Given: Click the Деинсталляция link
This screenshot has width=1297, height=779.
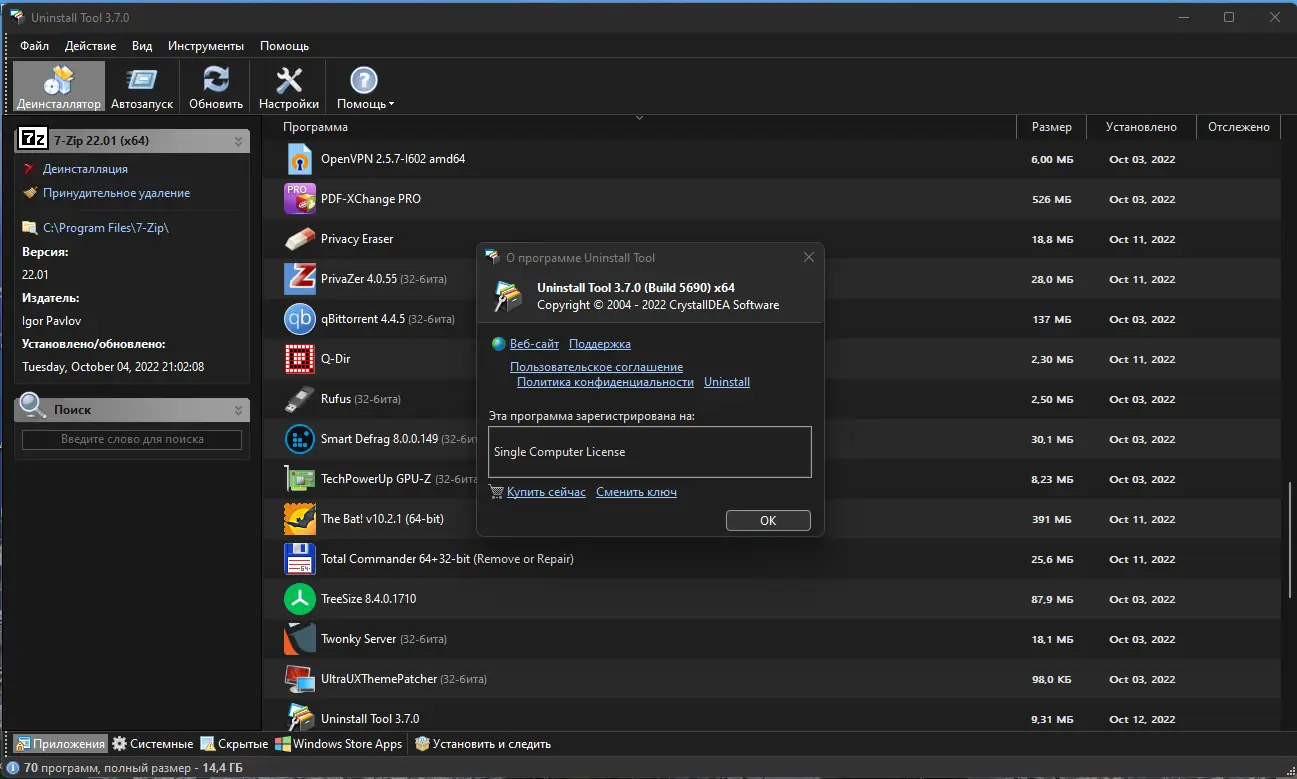Looking at the screenshot, I should click(85, 169).
